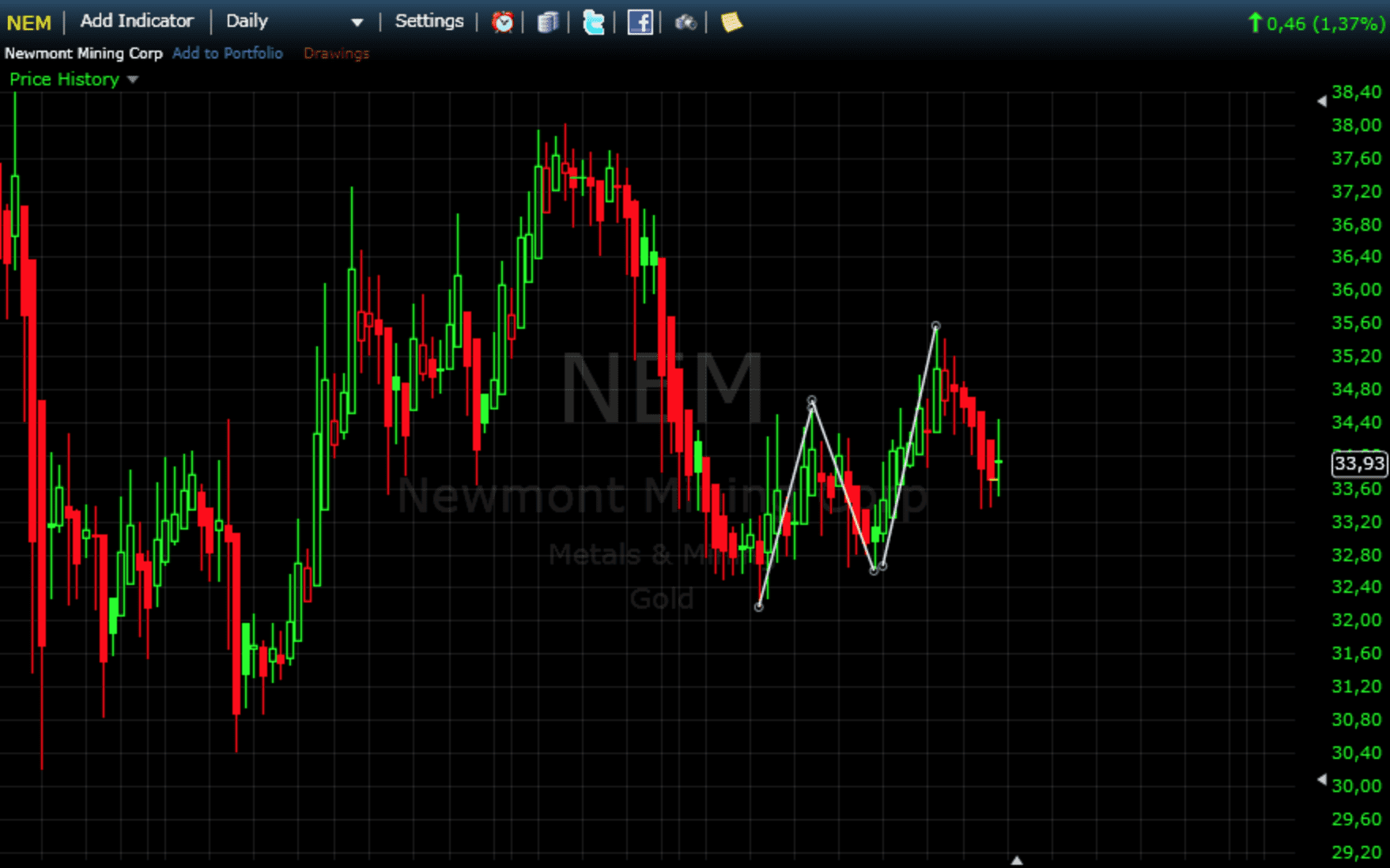Open the stacked database data icon

(x=547, y=22)
